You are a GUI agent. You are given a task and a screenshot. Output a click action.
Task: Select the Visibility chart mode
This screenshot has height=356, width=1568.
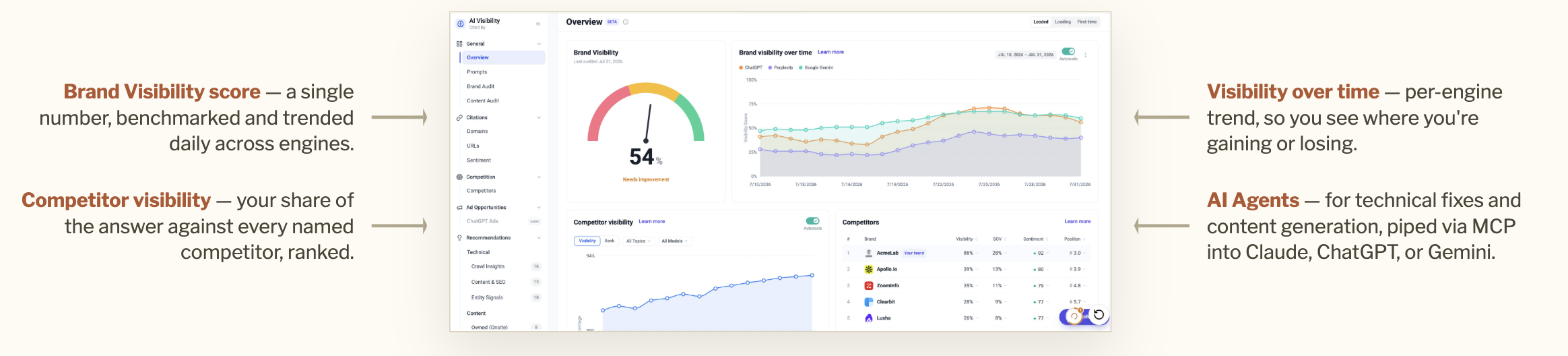(x=587, y=241)
